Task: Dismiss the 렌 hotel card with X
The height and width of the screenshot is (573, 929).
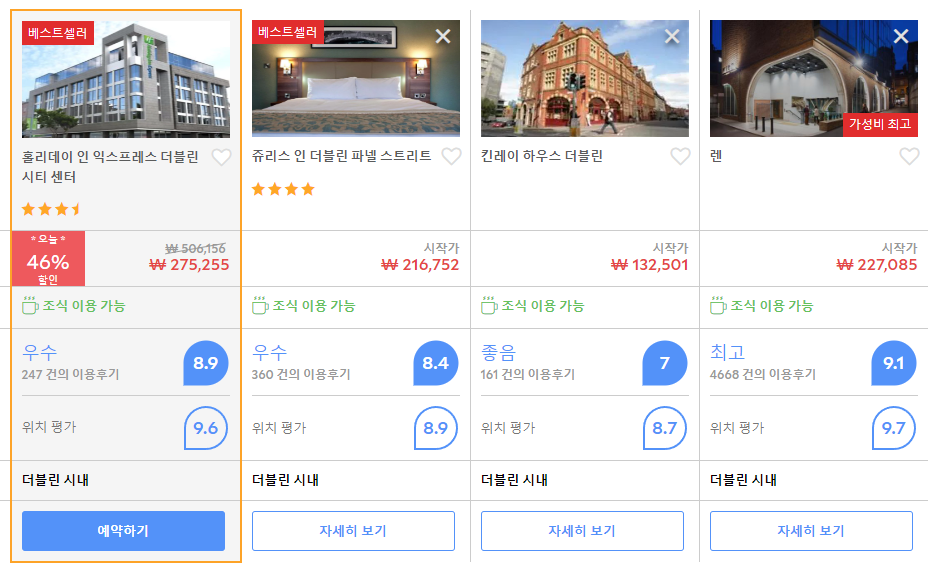Action: [x=901, y=37]
